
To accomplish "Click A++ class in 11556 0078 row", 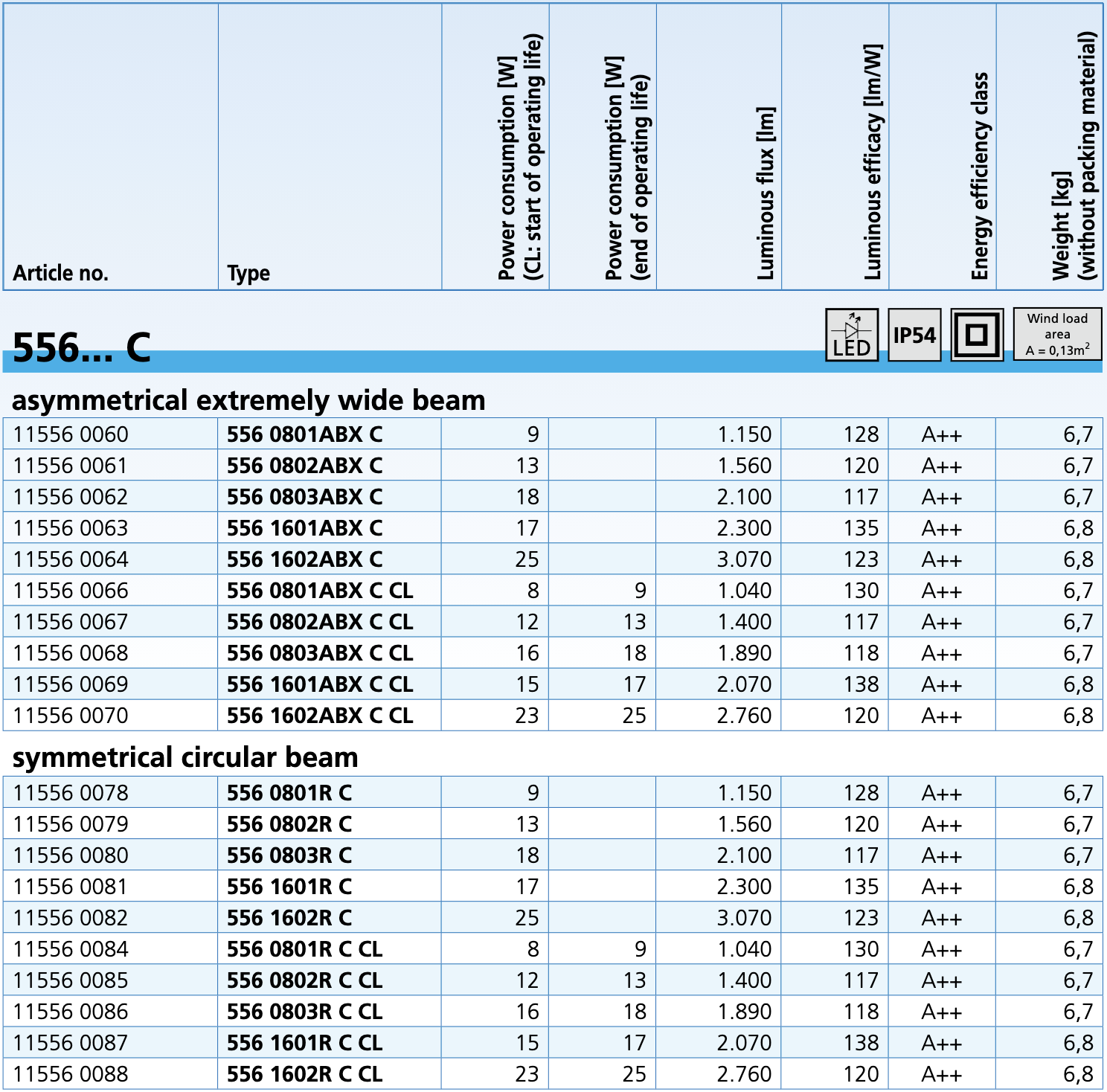I will click(x=942, y=793).
